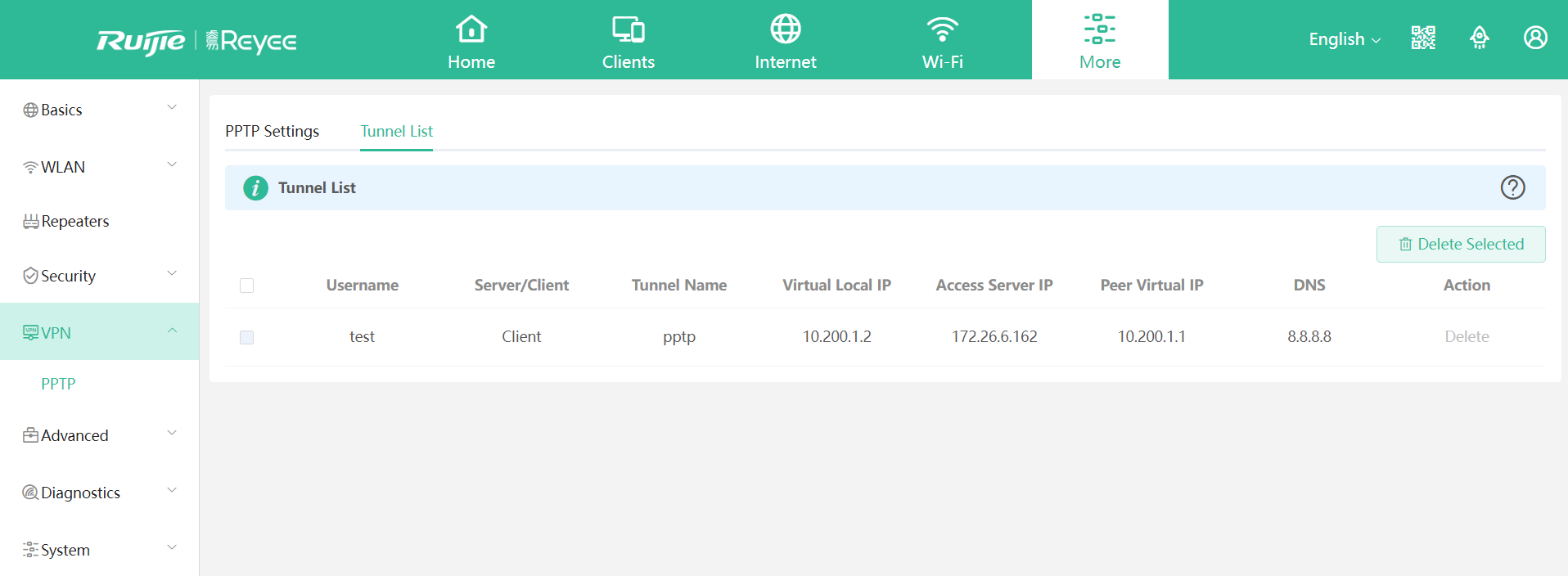Viewport: 1568px width, 576px height.
Task: Click the rocket icon in header
Action: [1479, 38]
